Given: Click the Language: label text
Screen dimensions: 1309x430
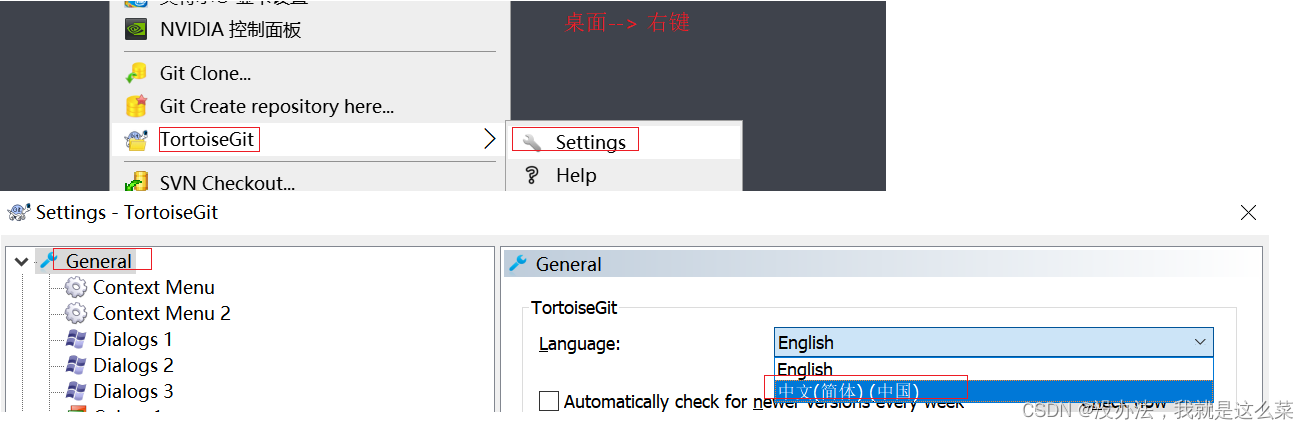Looking at the screenshot, I should (580, 344).
